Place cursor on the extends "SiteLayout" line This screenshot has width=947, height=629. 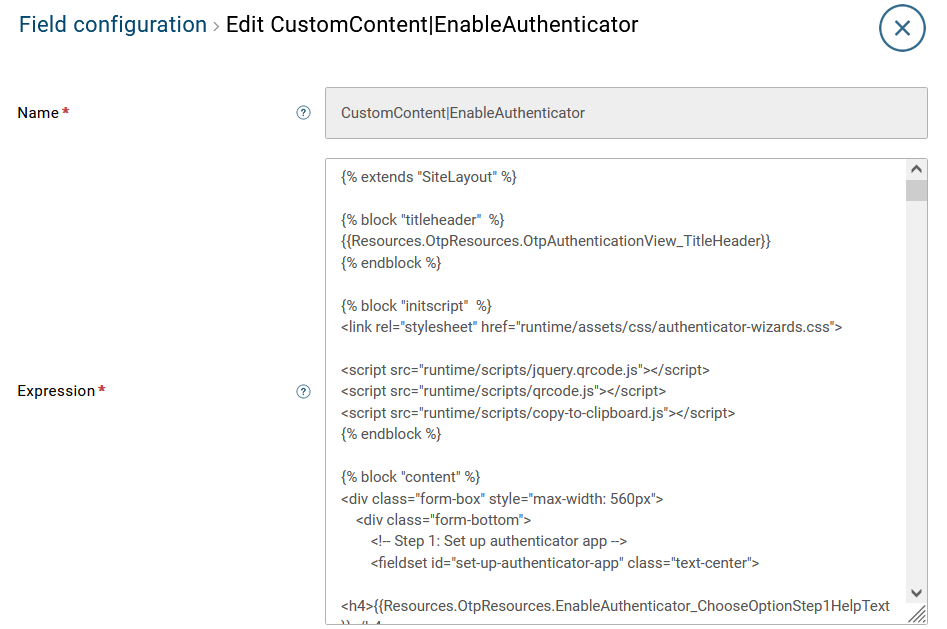(x=428, y=177)
